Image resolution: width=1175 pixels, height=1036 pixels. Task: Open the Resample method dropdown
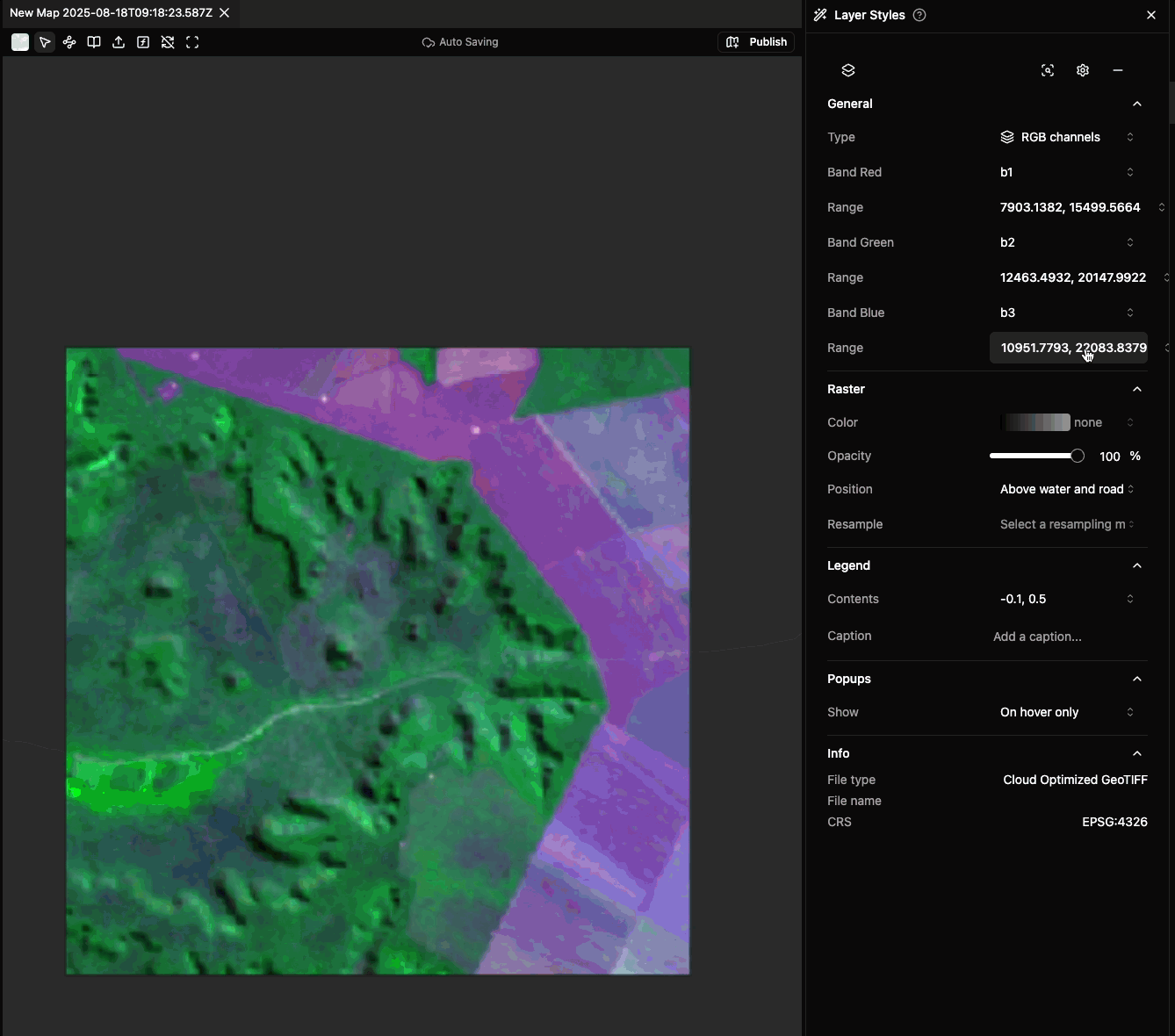click(1066, 524)
